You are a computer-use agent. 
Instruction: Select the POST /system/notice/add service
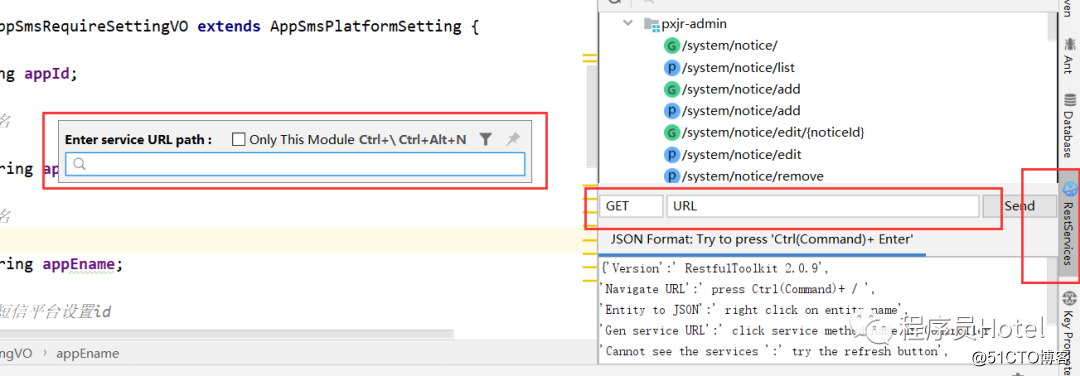[731, 110]
